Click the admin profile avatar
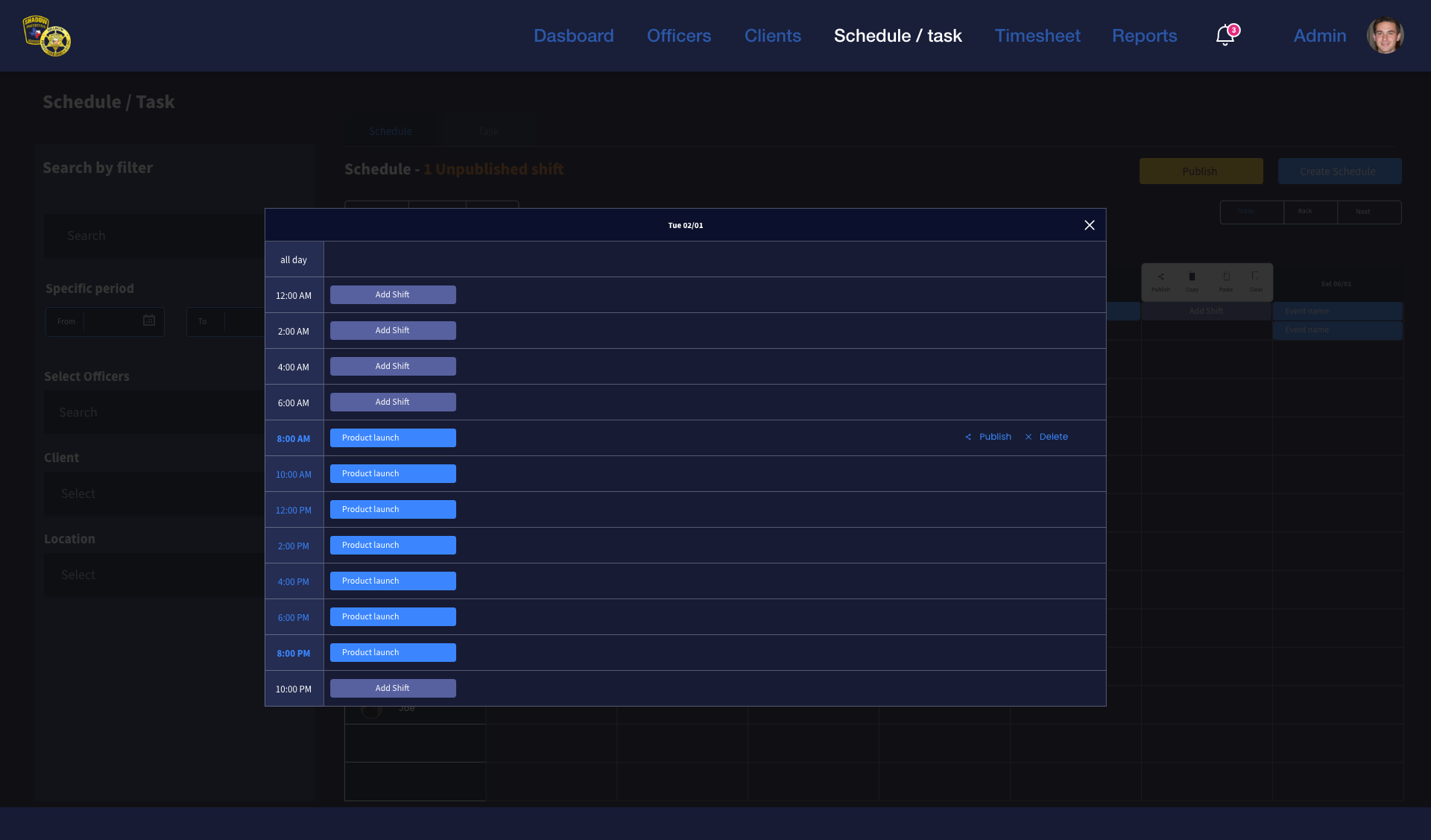This screenshot has width=1431, height=840. tap(1385, 35)
